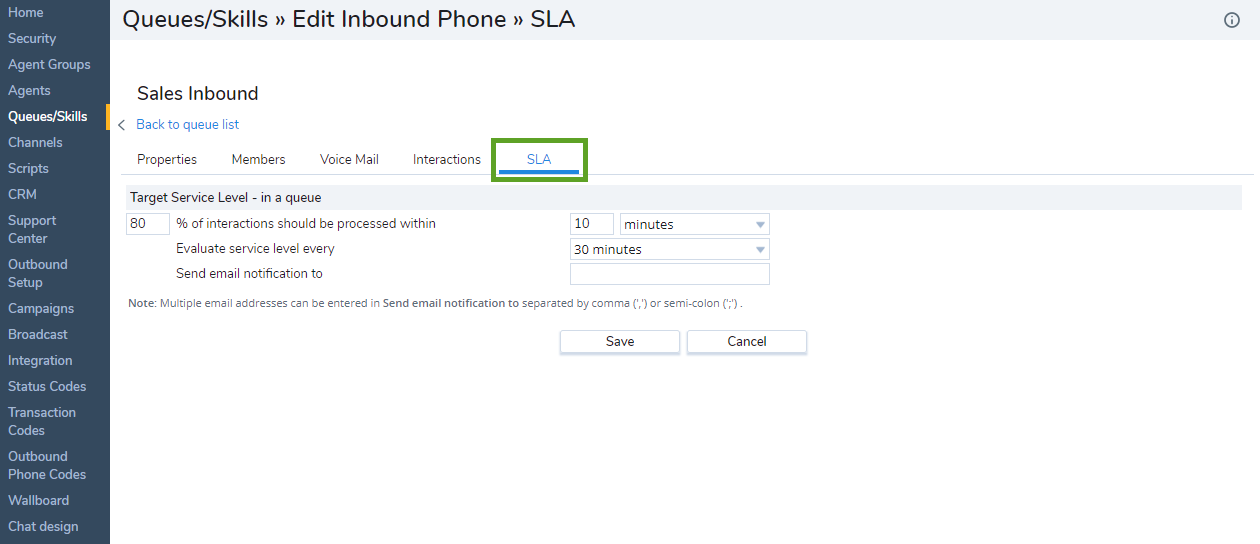Screen dimensions: 1260x544
Task: Click the email notification input field
Action: click(670, 274)
